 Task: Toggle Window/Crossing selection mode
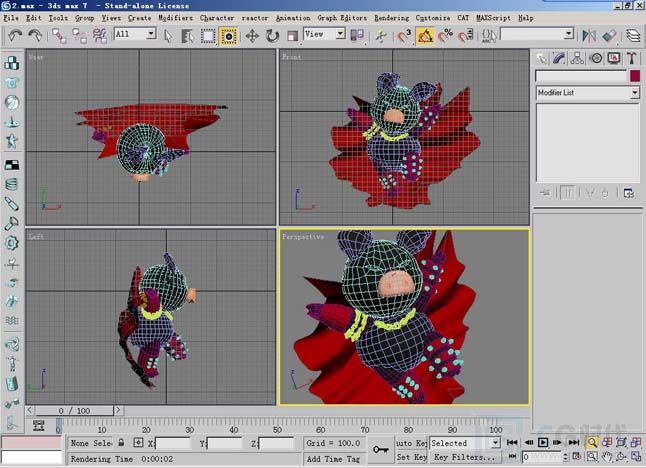pos(228,36)
